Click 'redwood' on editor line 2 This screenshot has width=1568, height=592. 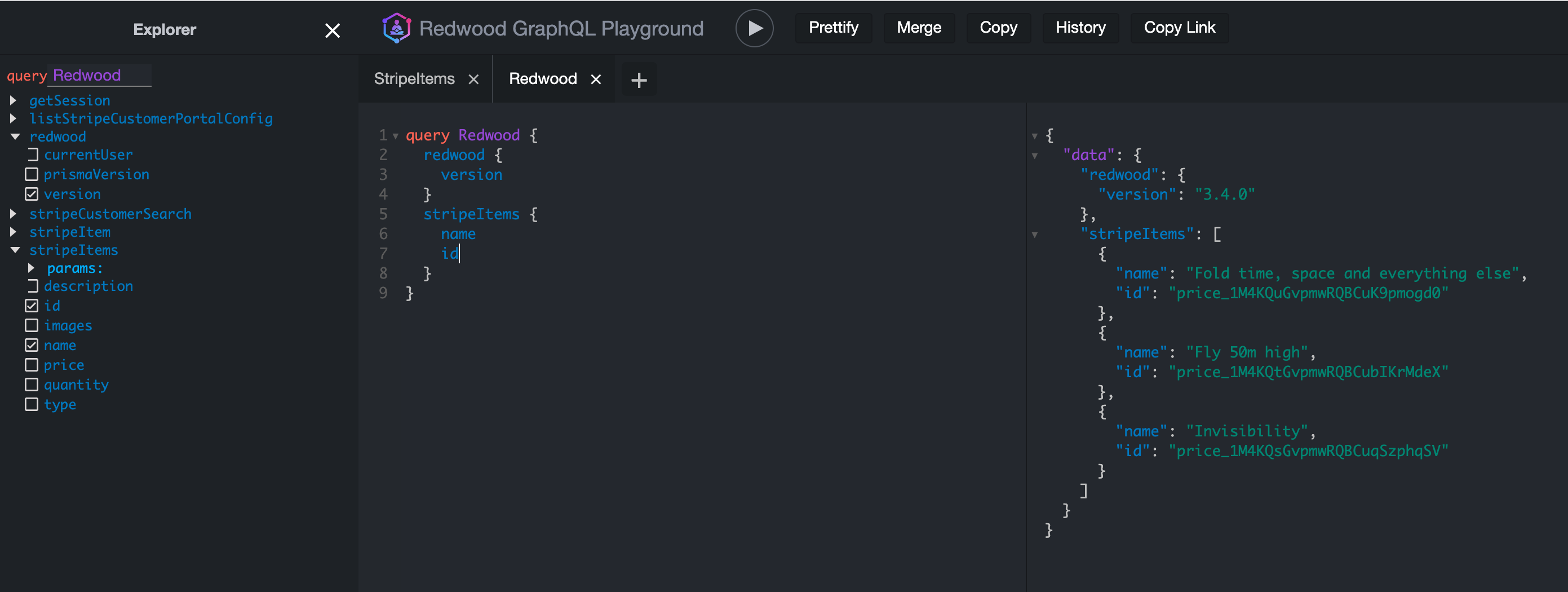[x=454, y=155]
